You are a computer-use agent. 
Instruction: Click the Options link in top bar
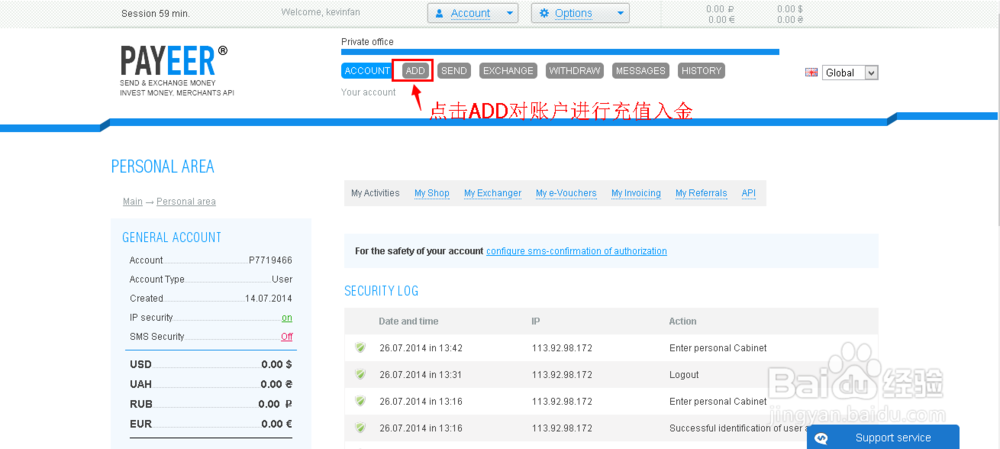pyautogui.click(x=573, y=13)
